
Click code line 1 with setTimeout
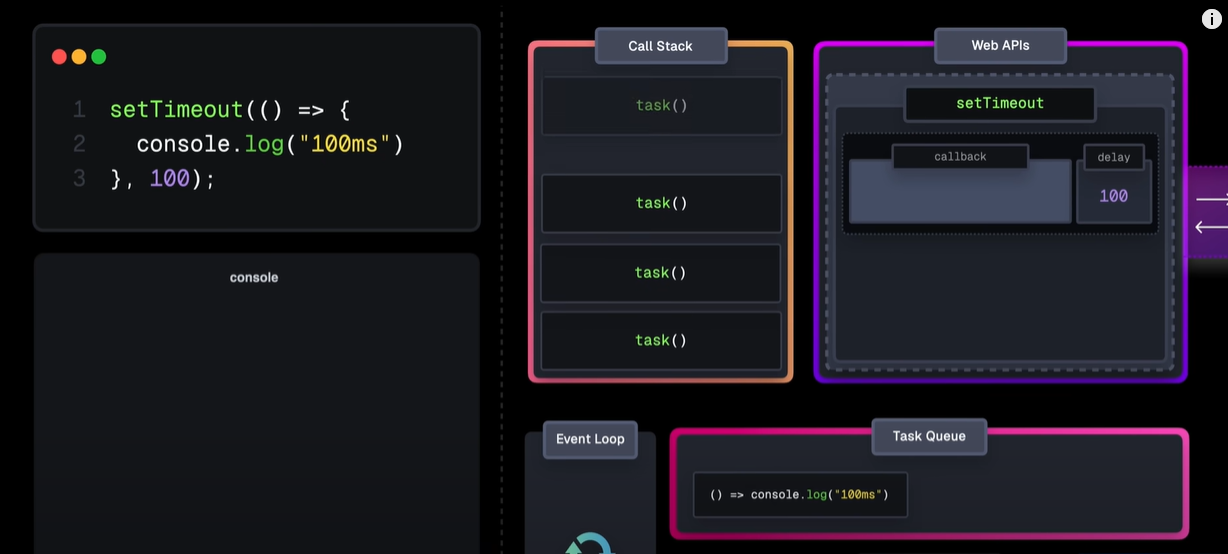(x=229, y=109)
